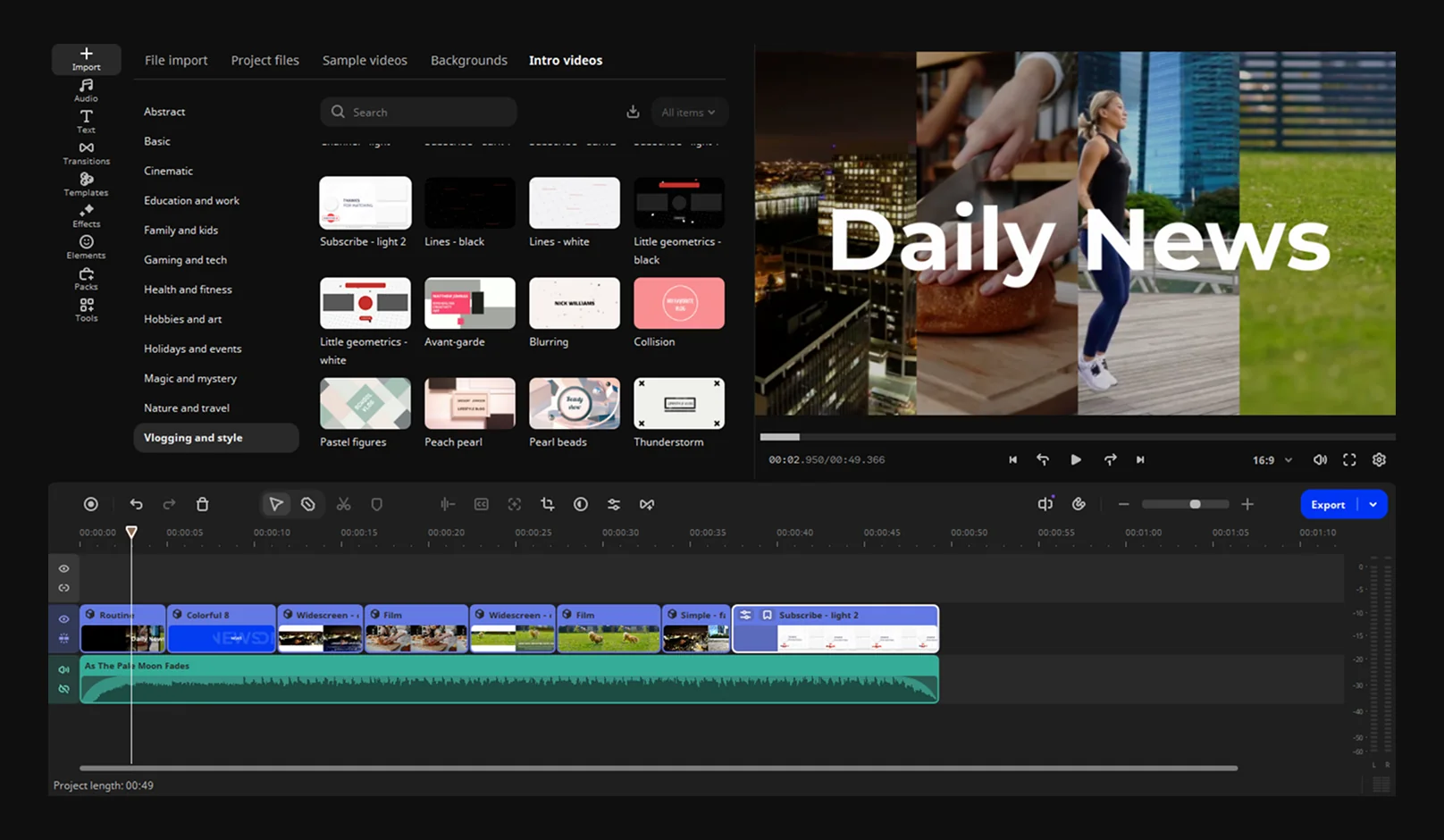Select the scissors cut tool

(344, 504)
